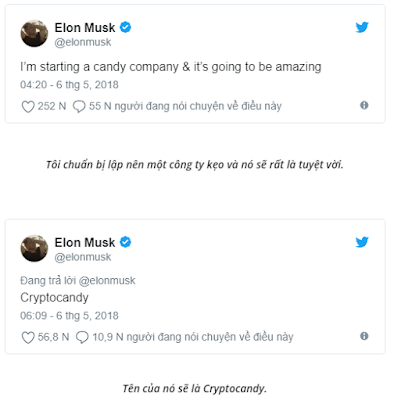Click @elonmusk handle in second tweet header
Viewport: 394px width, 400px height.
pyautogui.click(x=83, y=257)
